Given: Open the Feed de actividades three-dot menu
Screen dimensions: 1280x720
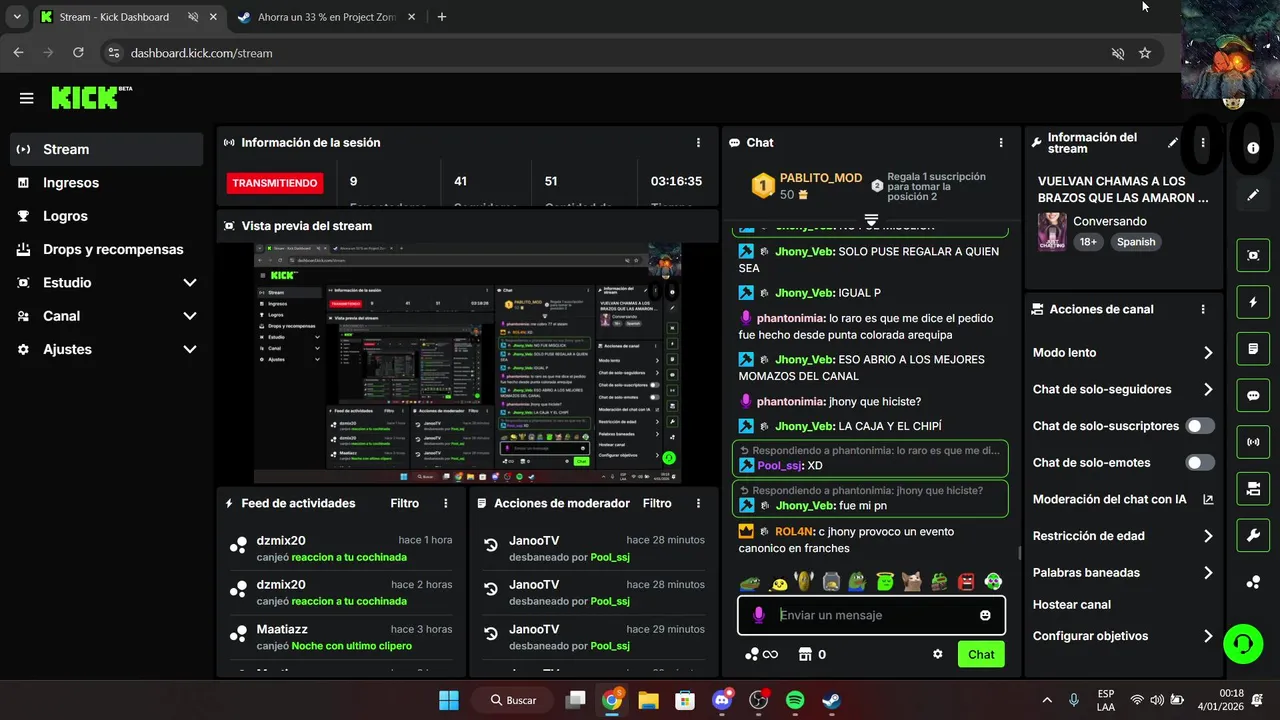Looking at the screenshot, I should point(446,504).
